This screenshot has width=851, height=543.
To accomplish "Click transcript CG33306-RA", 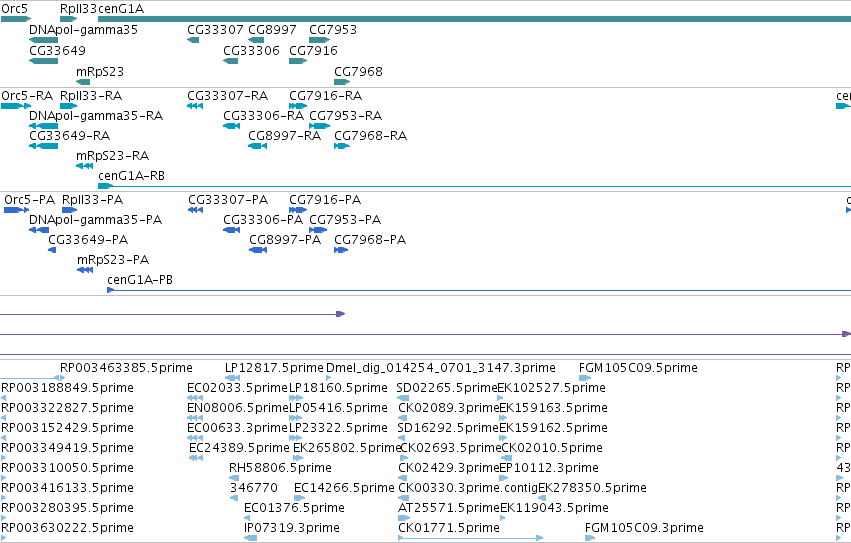I will [231, 126].
